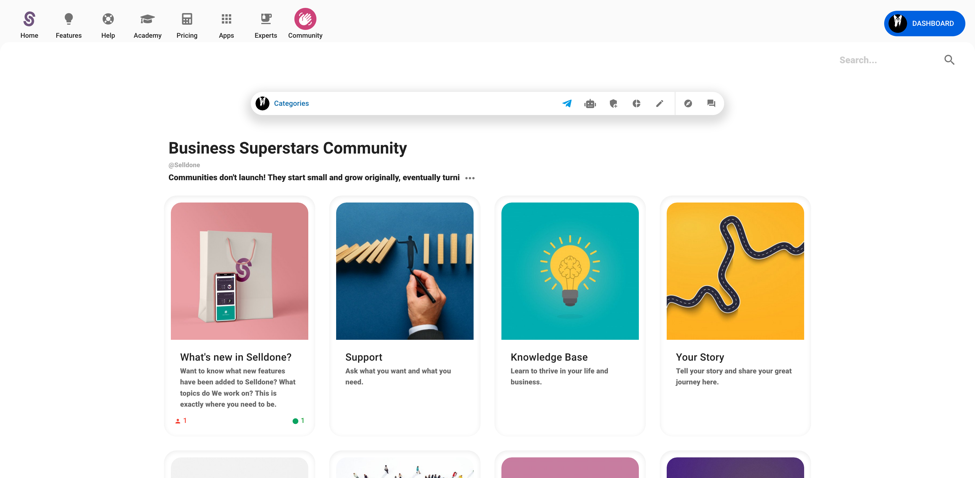
Task: Click the Categories link
Action: 291,104
